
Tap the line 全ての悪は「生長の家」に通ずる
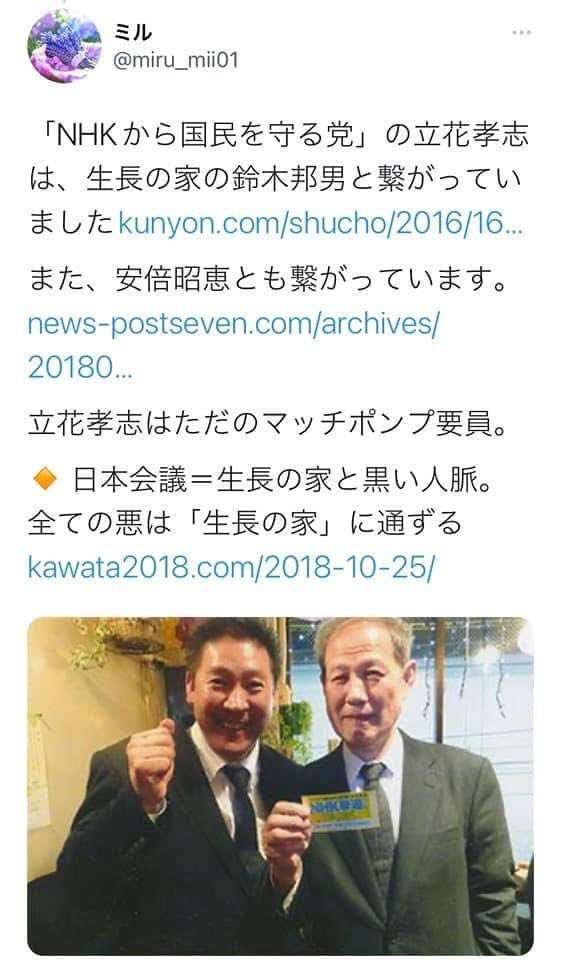click(244, 523)
